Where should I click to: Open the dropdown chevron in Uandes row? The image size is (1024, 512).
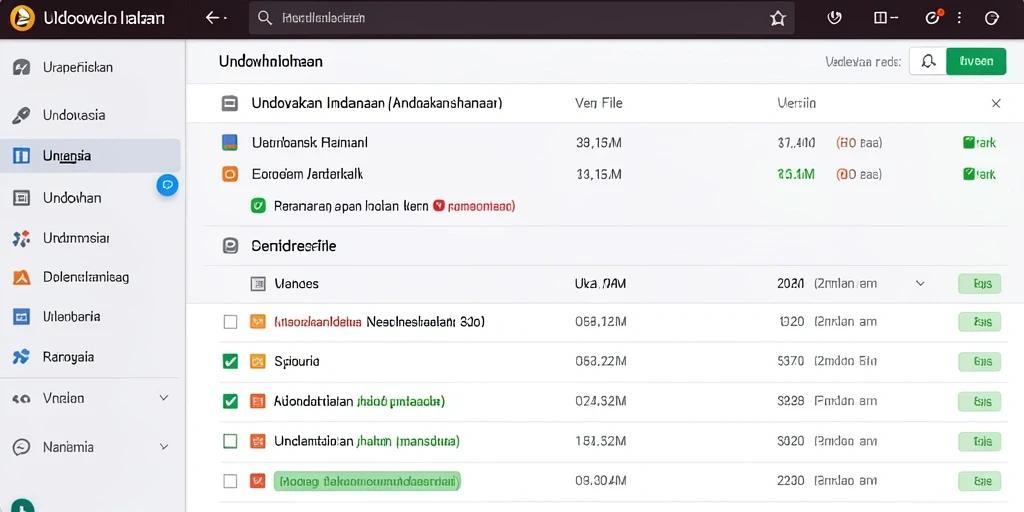920,283
